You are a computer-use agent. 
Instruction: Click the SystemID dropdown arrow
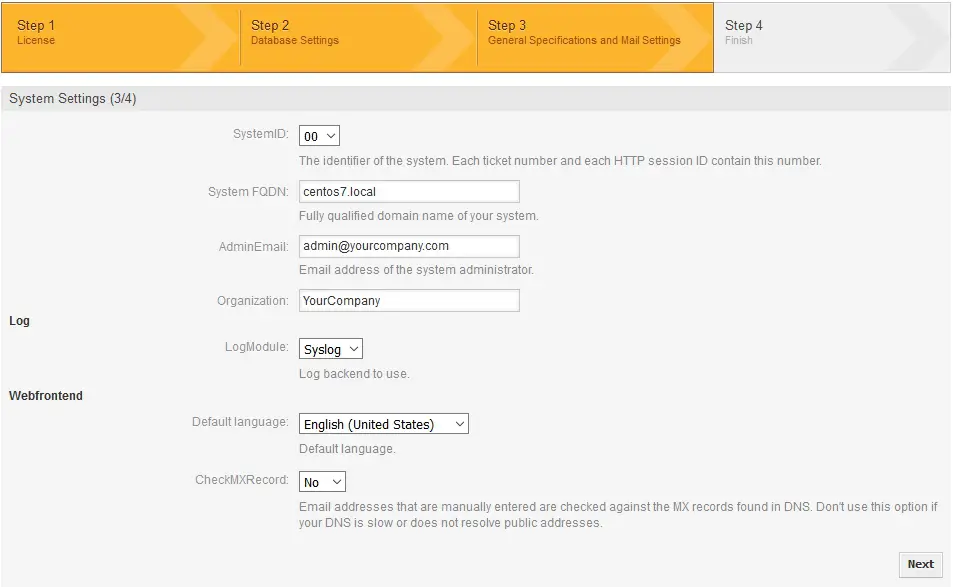tap(331, 135)
